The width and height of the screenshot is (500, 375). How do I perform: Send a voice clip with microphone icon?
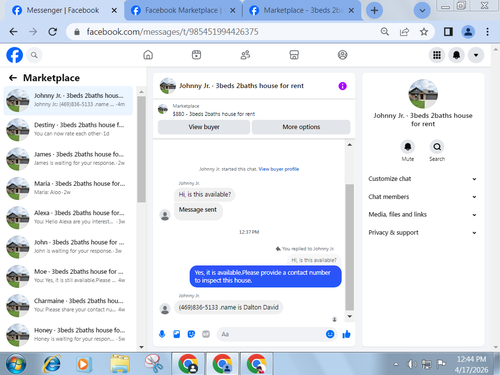(162, 334)
